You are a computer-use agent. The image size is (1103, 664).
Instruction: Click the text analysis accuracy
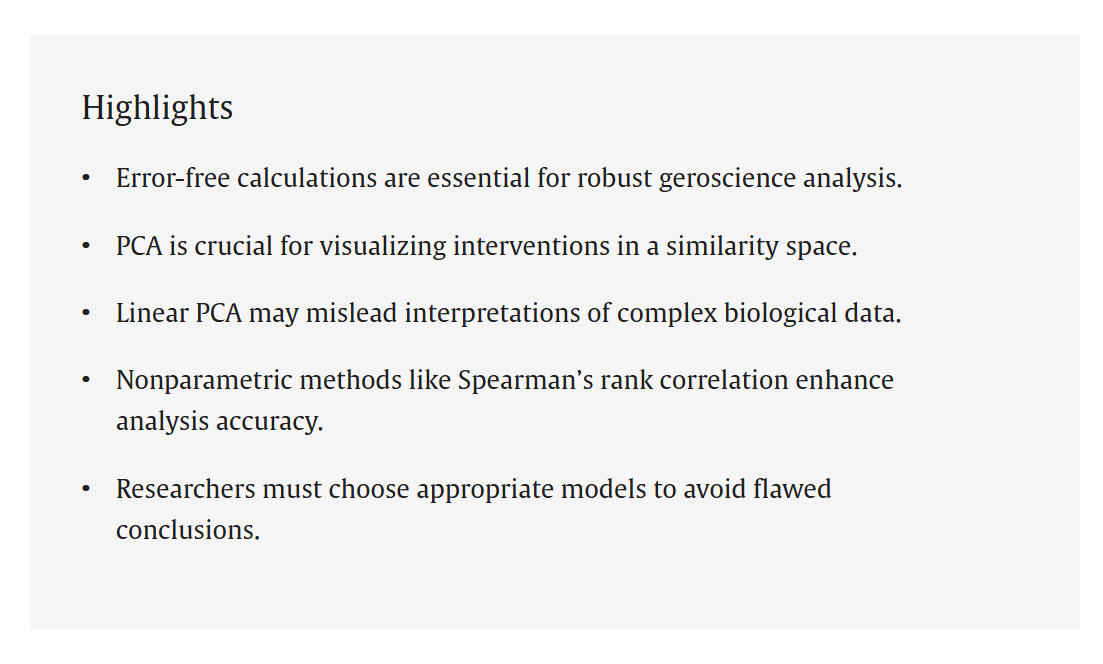219,421
